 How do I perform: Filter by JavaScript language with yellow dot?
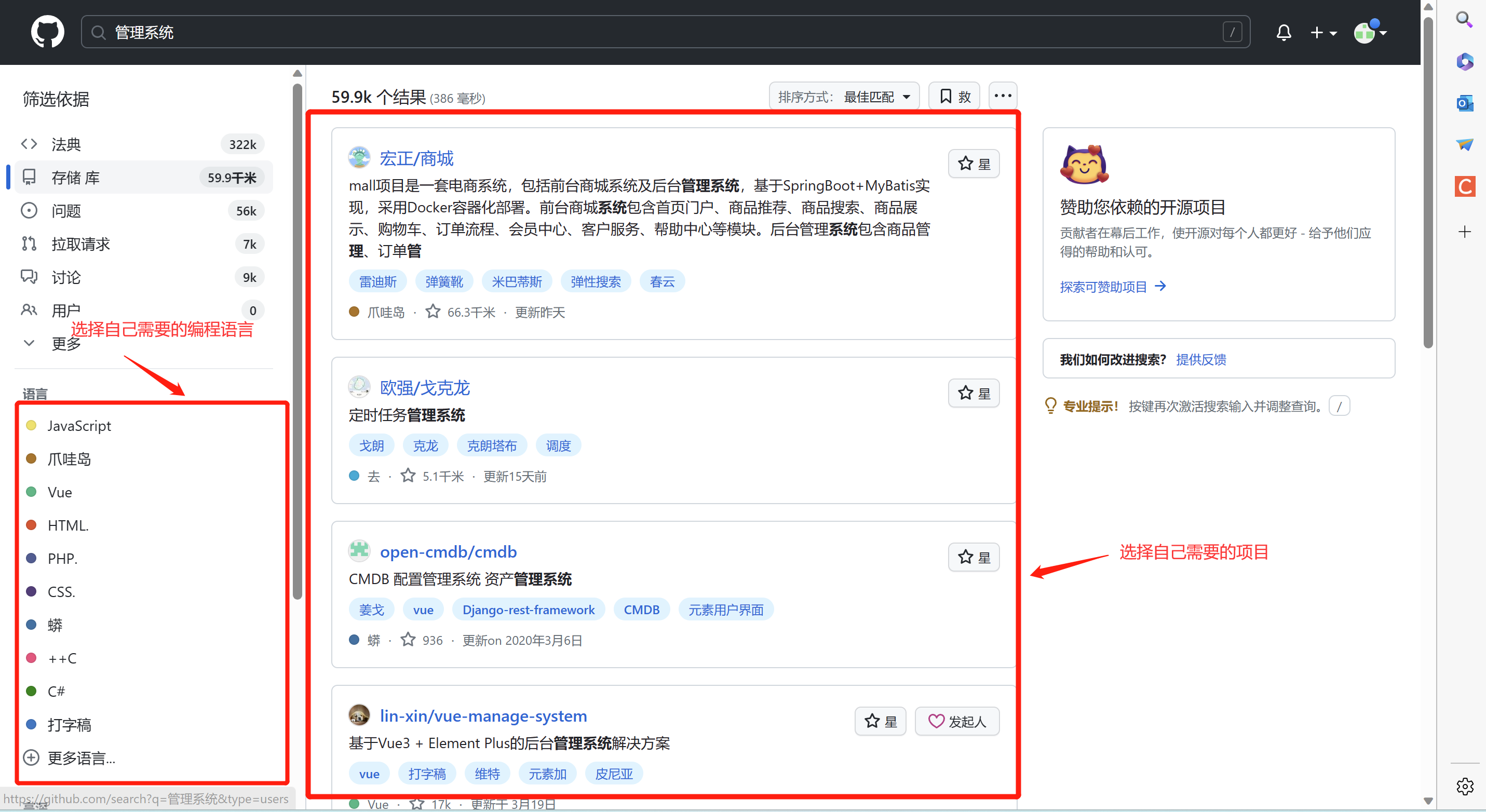click(x=79, y=426)
